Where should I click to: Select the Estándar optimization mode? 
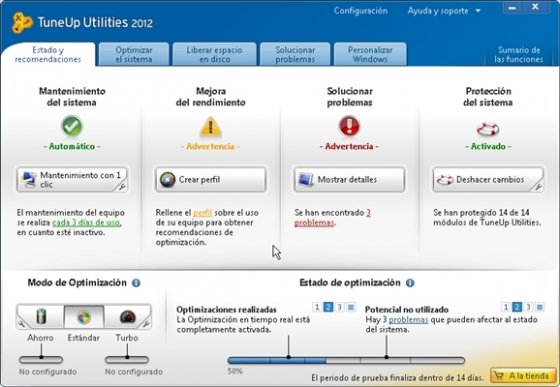coord(84,317)
